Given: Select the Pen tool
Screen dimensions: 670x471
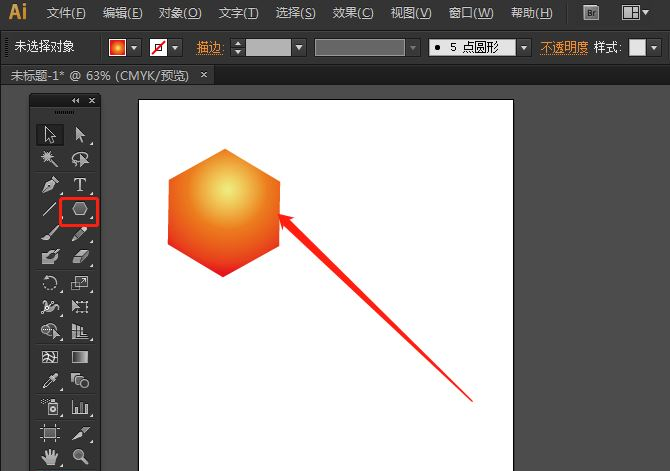Looking at the screenshot, I should [x=50, y=185].
